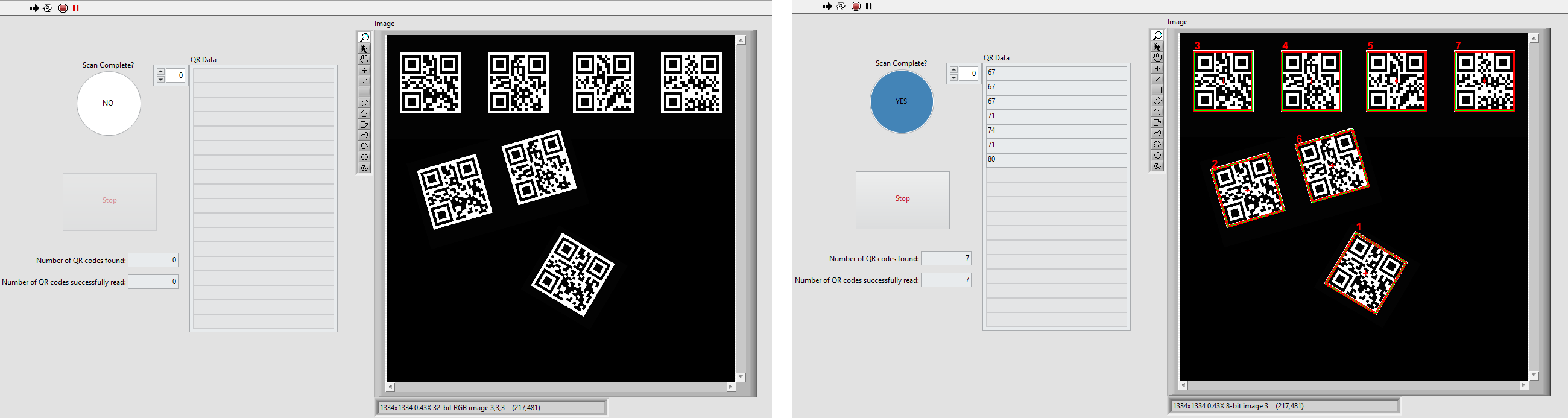This screenshot has width=1568, height=418.
Task: Select the Zoom tool in the left image palette
Action: tap(364, 38)
